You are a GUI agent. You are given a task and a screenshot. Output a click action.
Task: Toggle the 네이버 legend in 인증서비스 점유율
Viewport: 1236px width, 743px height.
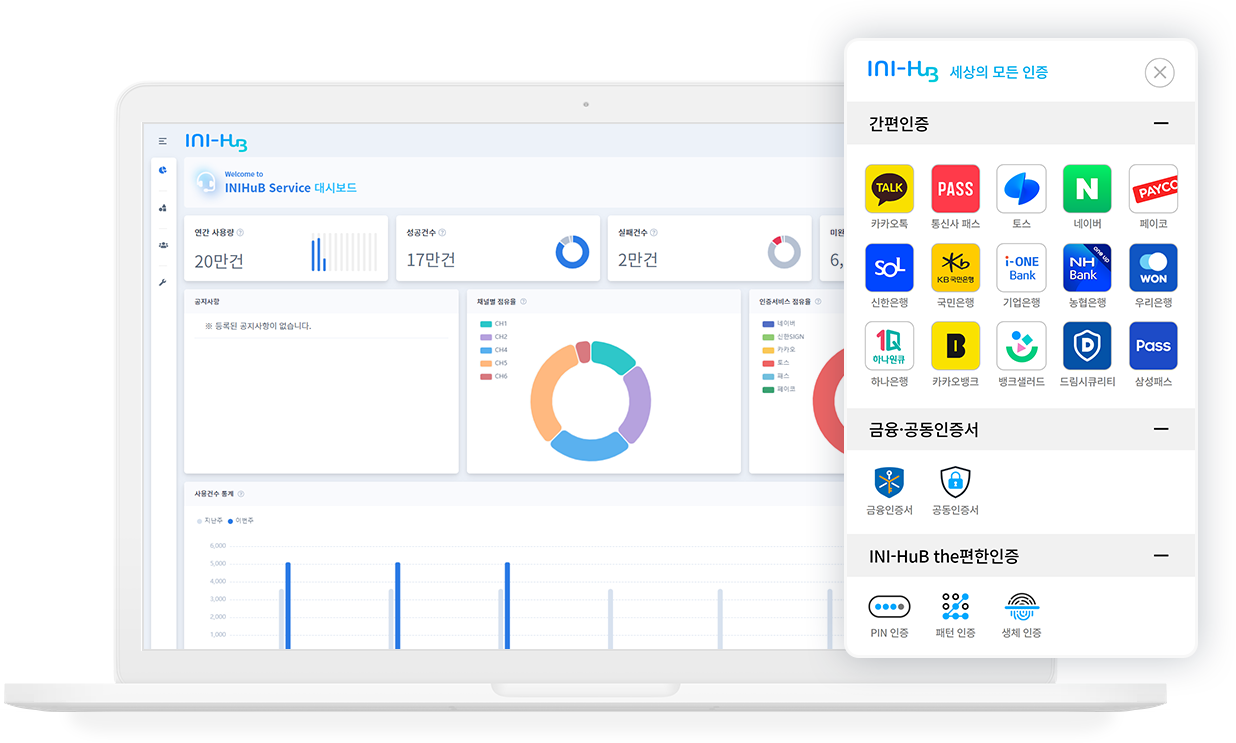[x=779, y=324]
